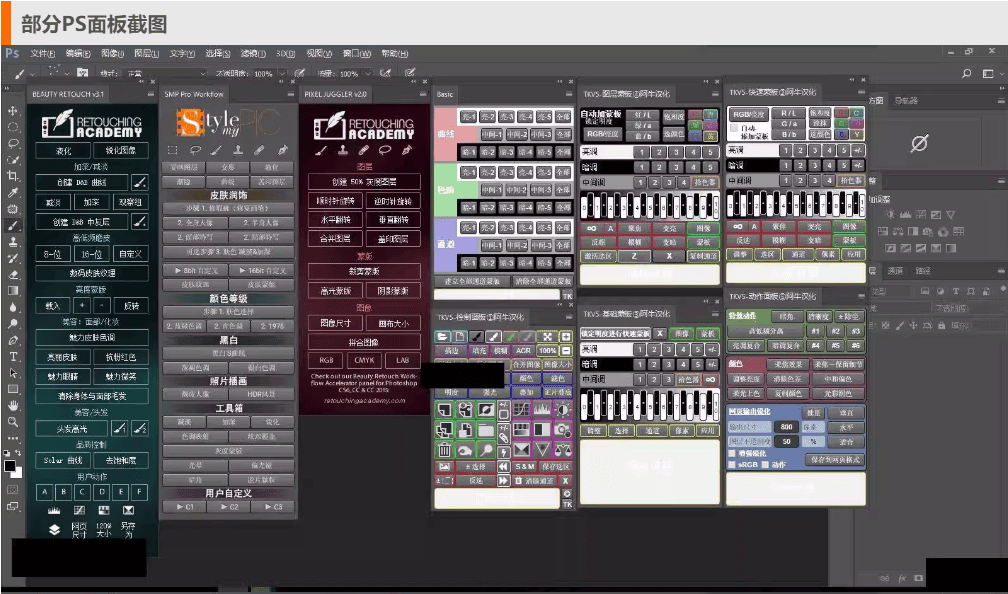Toggle Quick Mask mode icon in the toolbox
This screenshot has height=594, width=1008.
(x=13, y=490)
